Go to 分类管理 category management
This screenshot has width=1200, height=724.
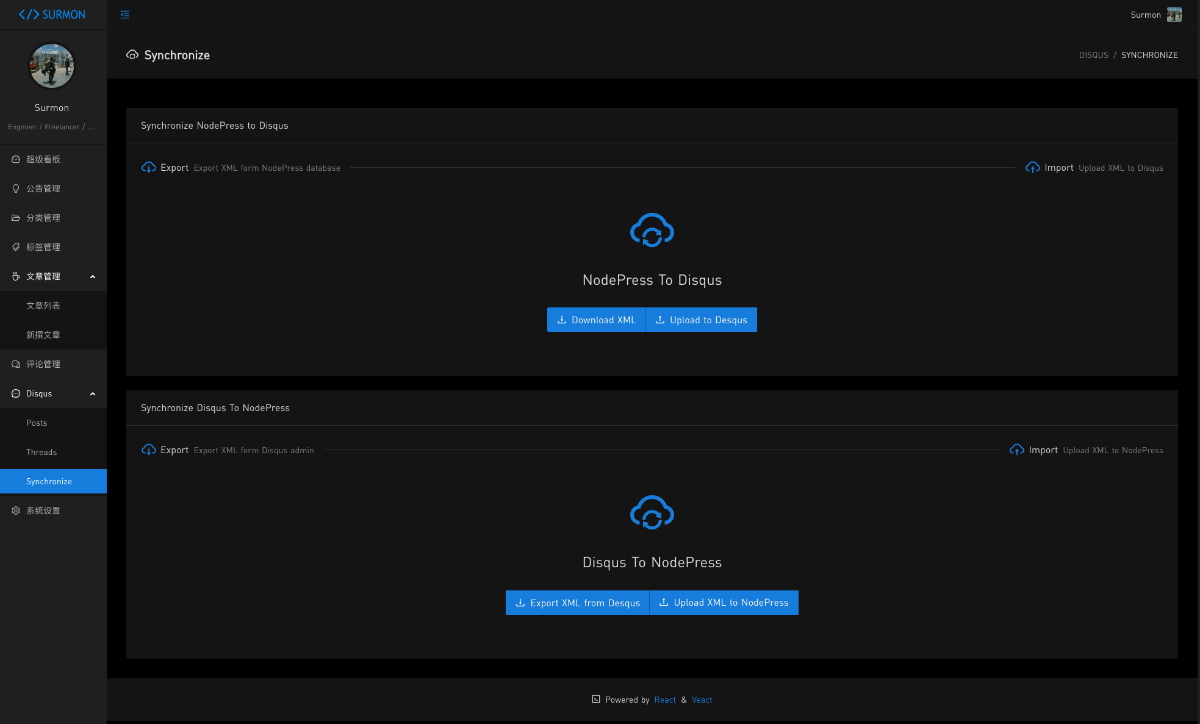pyautogui.click(x=43, y=218)
